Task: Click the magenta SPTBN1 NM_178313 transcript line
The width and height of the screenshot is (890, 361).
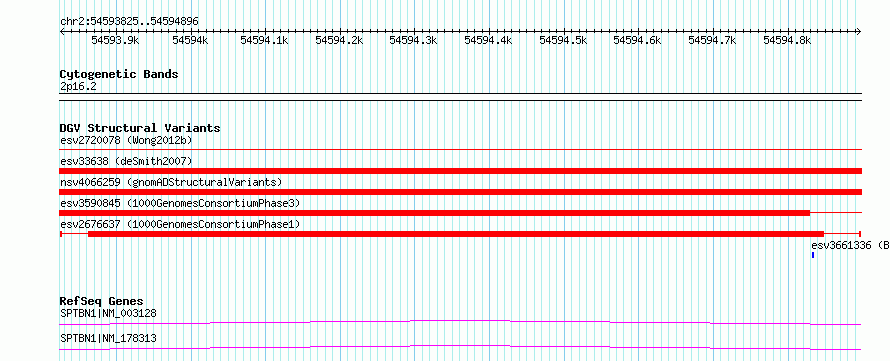Action: click(460, 347)
